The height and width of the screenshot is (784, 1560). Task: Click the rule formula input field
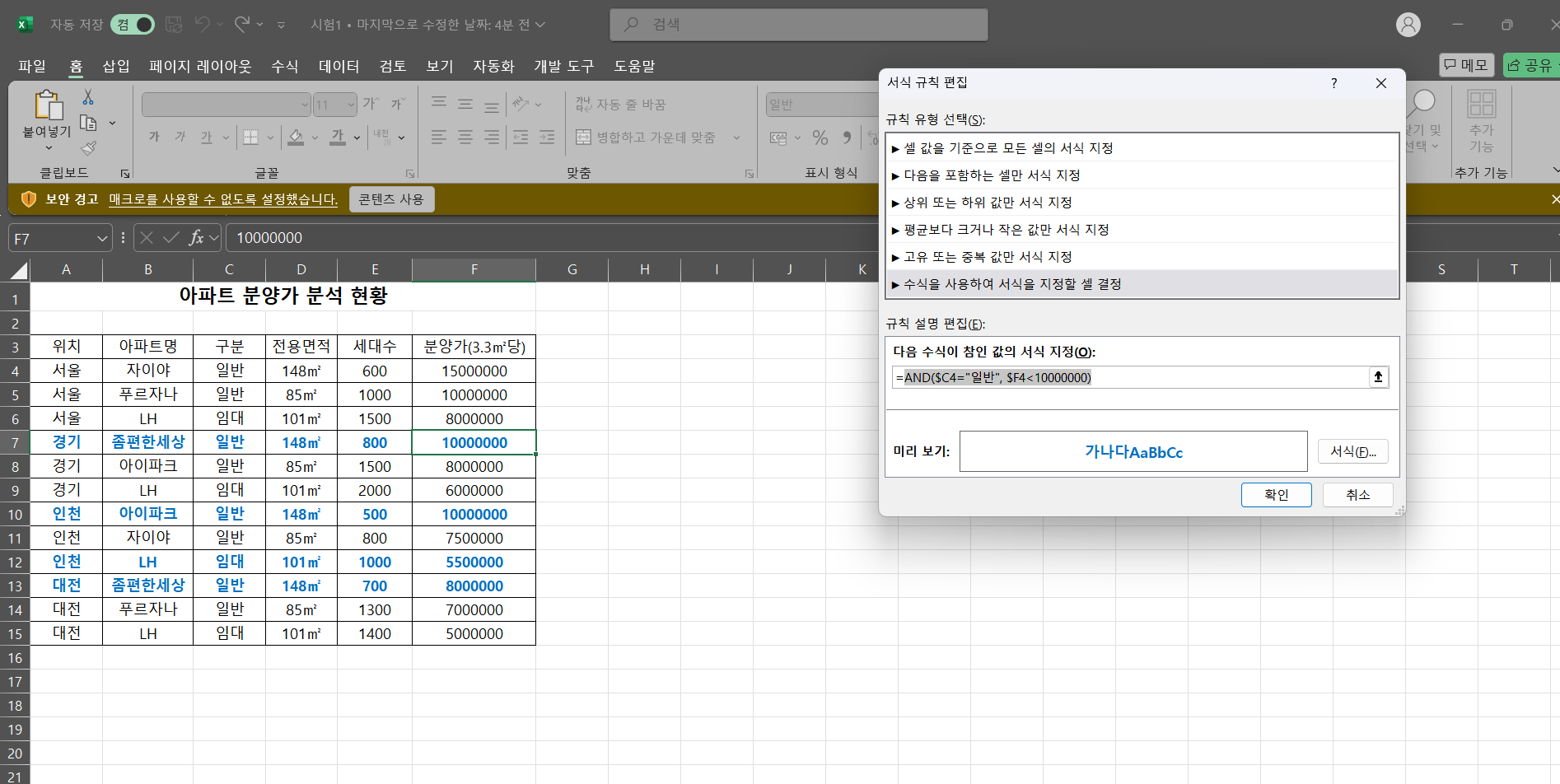1128,377
